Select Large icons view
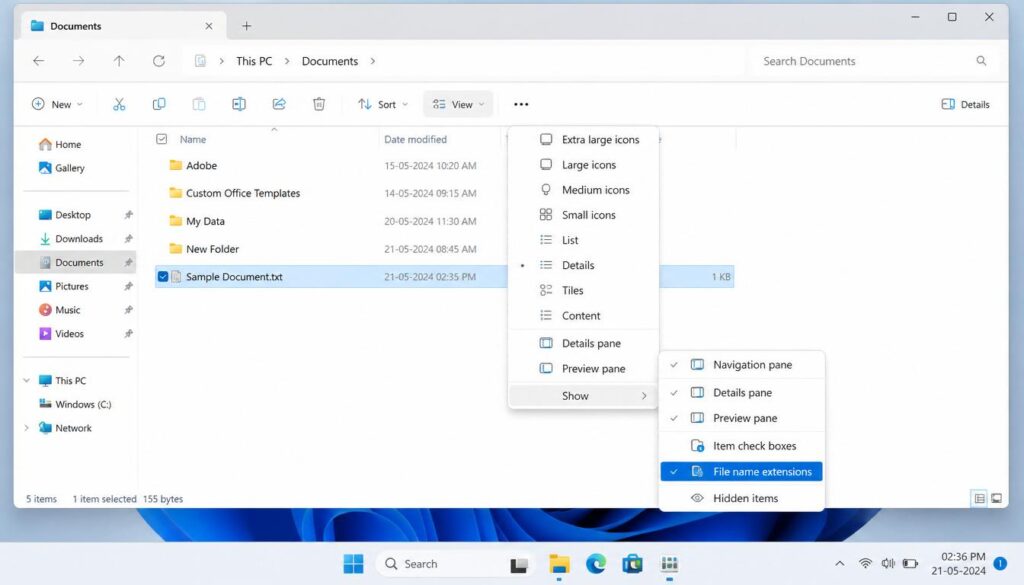The image size is (1024, 585). (x=583, y=165)
